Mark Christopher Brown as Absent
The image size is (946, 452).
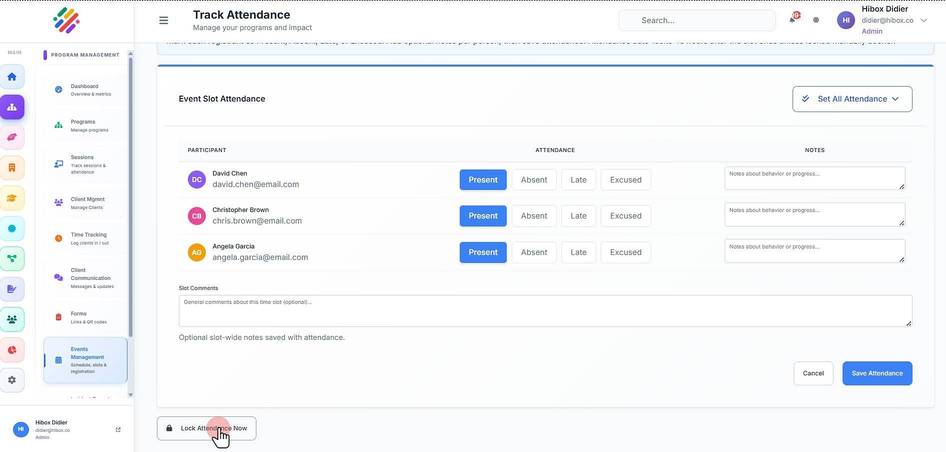coord(534,216)
